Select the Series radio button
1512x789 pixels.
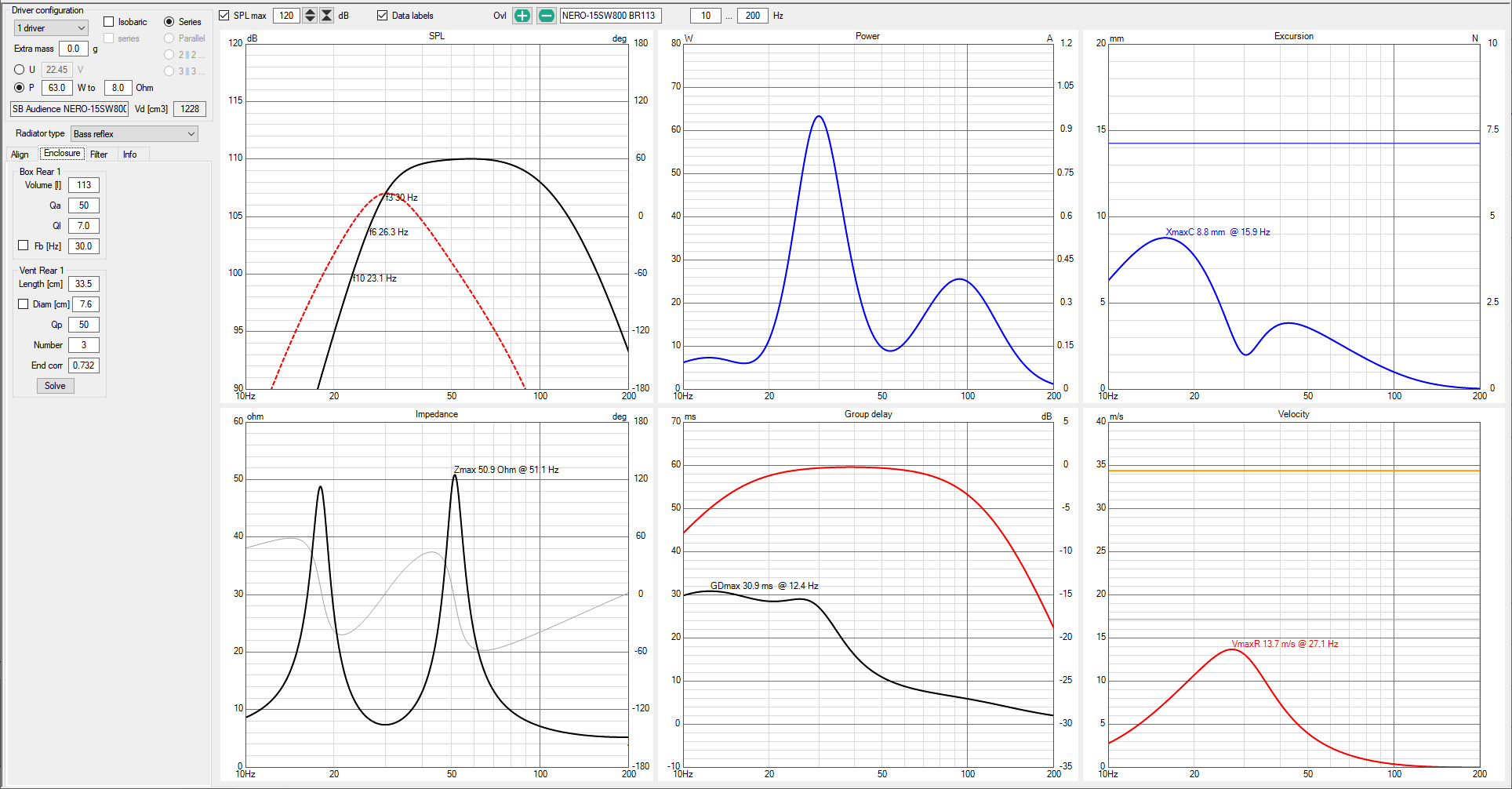coord(169,22)
